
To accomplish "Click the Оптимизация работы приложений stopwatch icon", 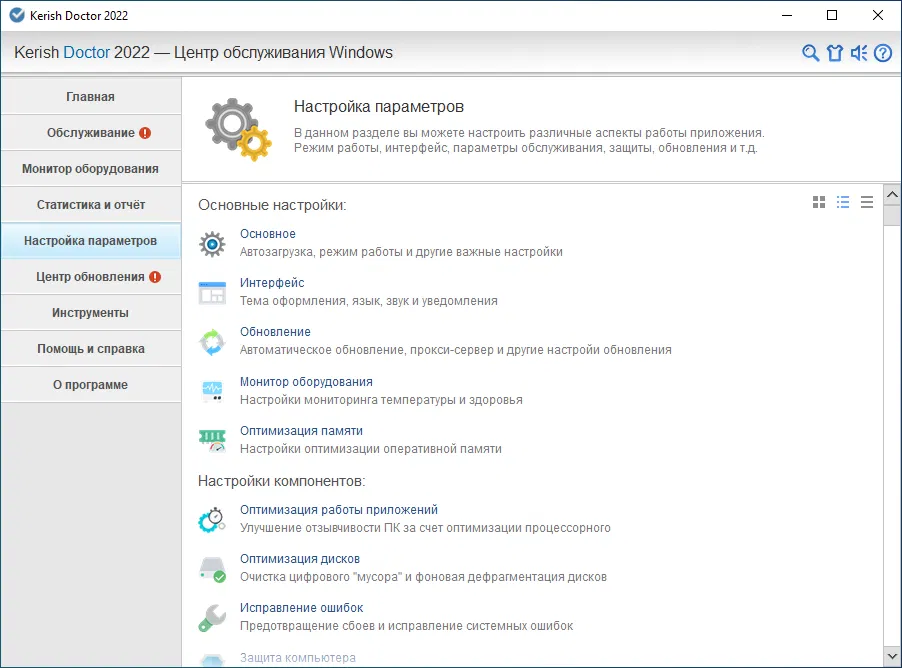I will 212,520.
